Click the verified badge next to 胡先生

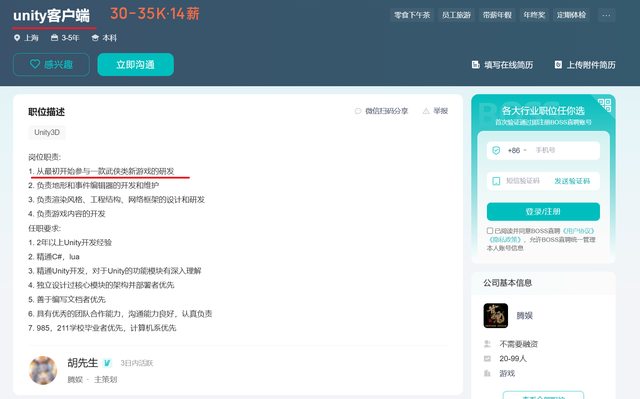[x=107, y=363]
